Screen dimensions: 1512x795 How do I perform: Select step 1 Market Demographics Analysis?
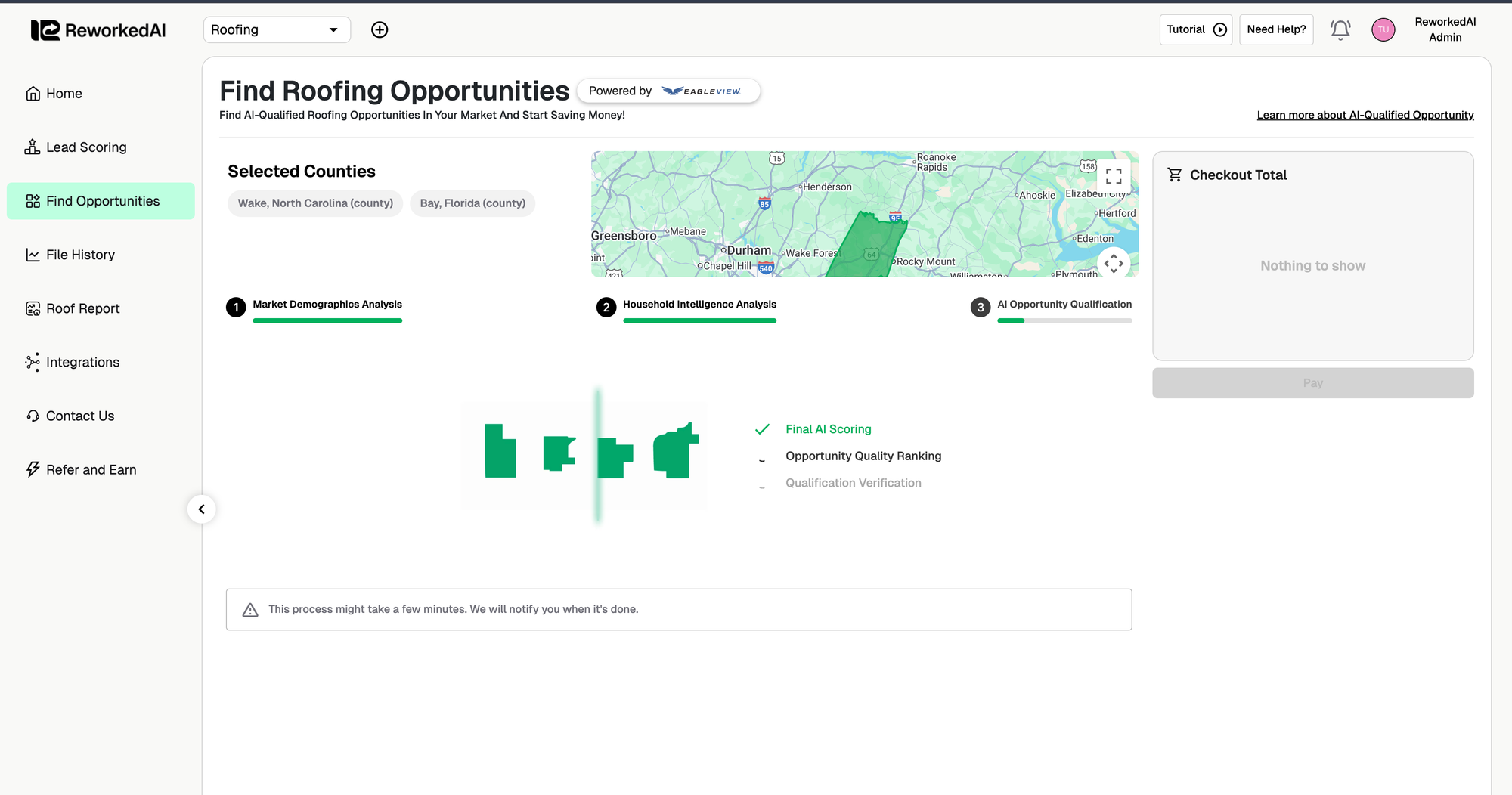[327, 305]
